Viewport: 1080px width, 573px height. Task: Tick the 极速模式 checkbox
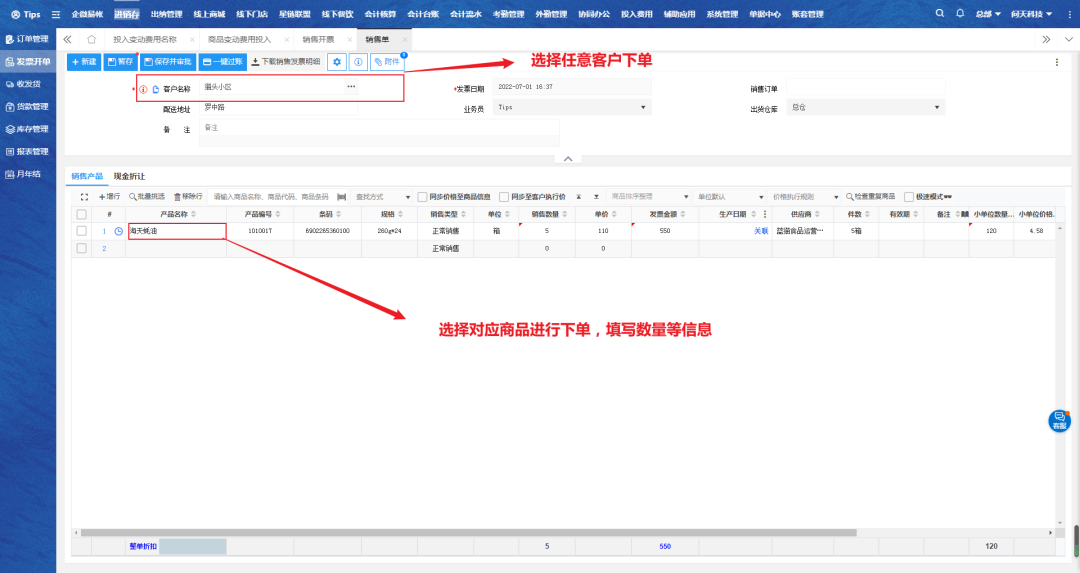click(909, 197)
